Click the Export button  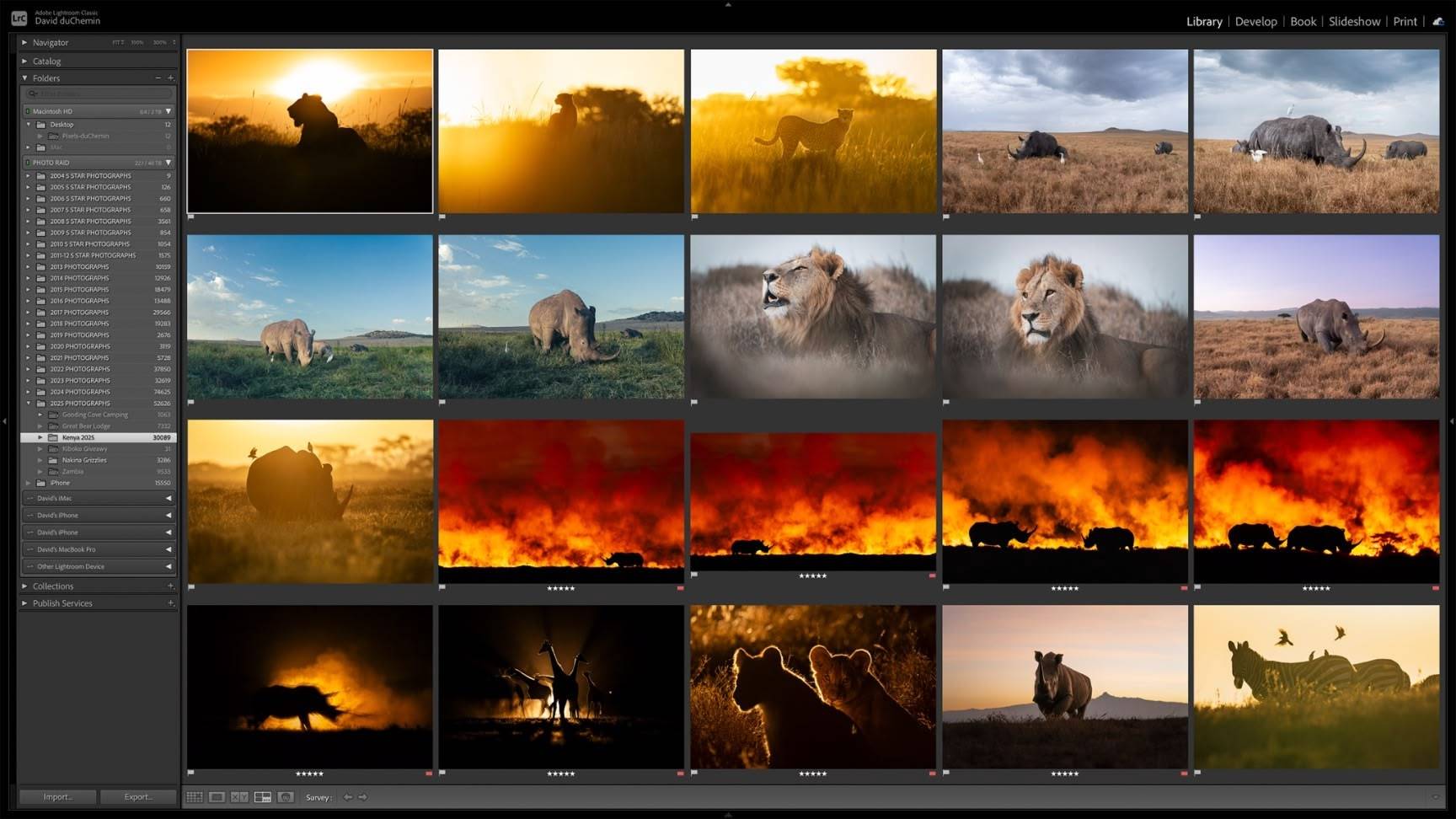coord(138,797)
